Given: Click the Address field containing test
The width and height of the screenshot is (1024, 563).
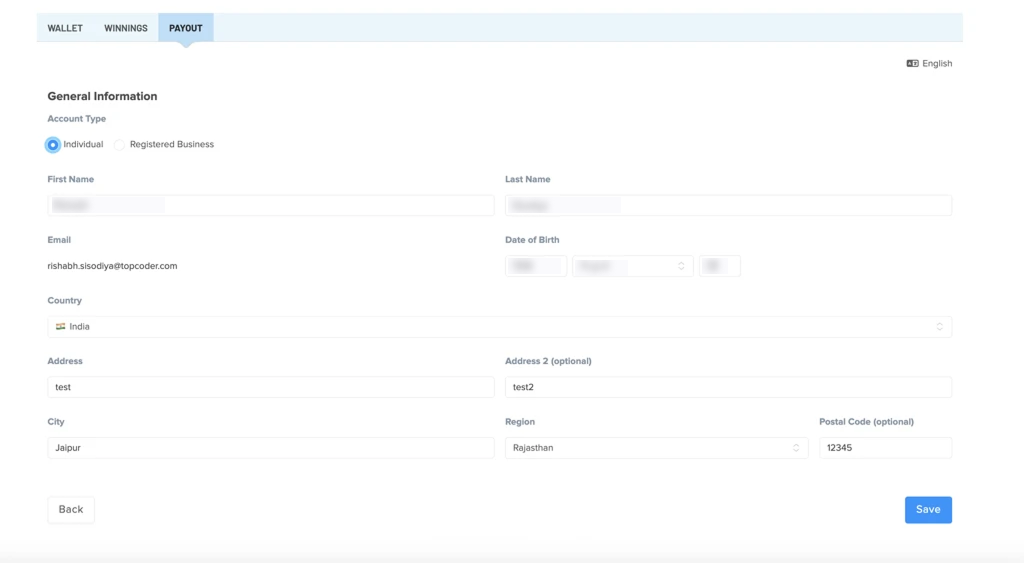Looking at the screenshot, I should (x=271, y=387).
